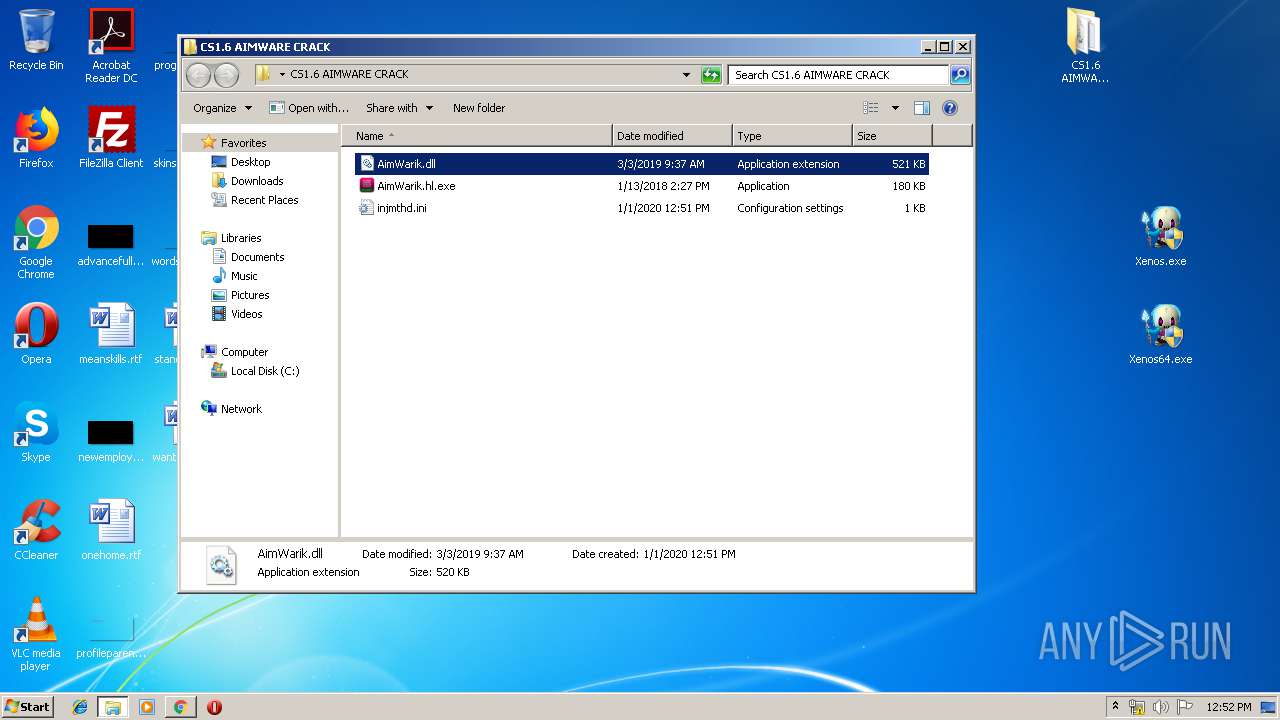The image size is (1280, 720).
Task: Open the Videos library
Action: point(246,314)
